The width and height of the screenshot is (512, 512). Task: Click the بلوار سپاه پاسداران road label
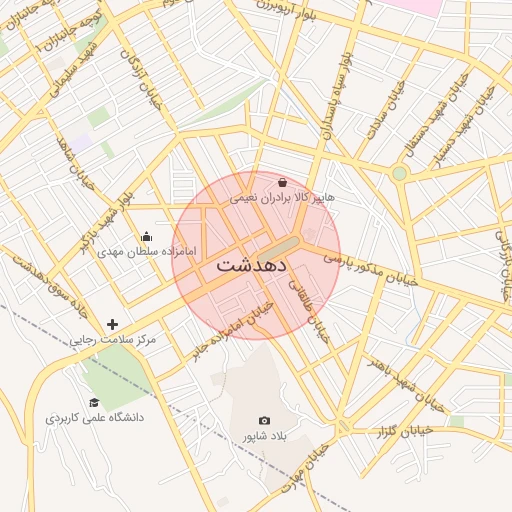[337, 96]
